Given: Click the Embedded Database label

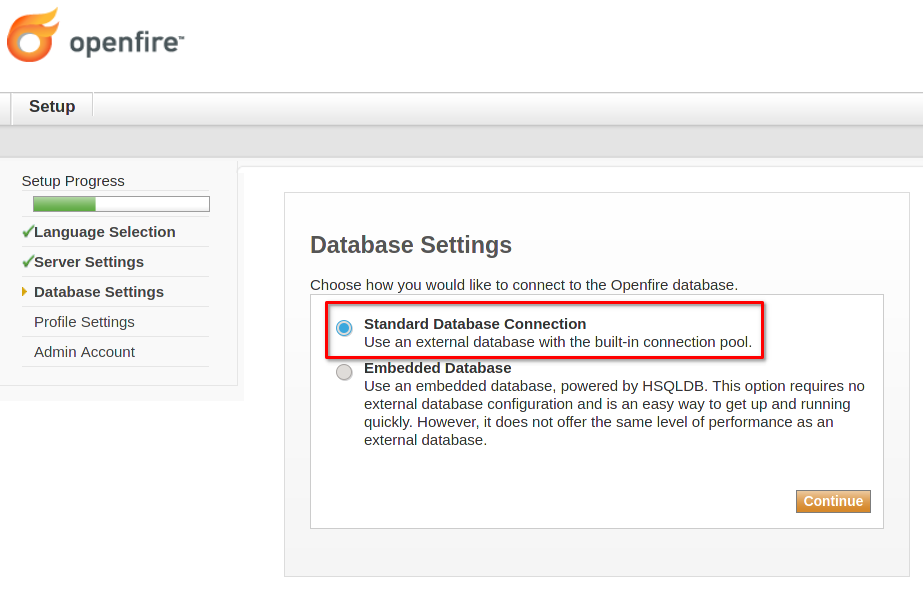Looking at the screenshot, I should pyautogui.click(x=437, y=368).
